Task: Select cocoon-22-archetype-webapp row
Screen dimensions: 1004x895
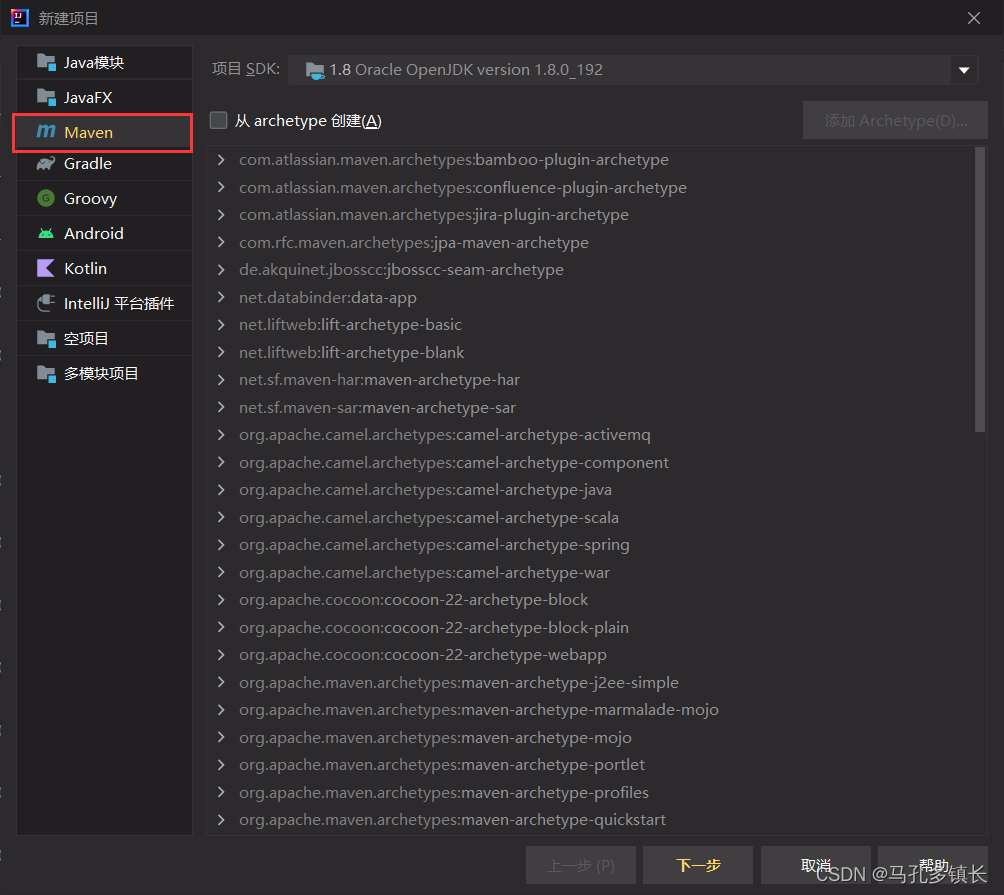Action: [x=590, y=655]
